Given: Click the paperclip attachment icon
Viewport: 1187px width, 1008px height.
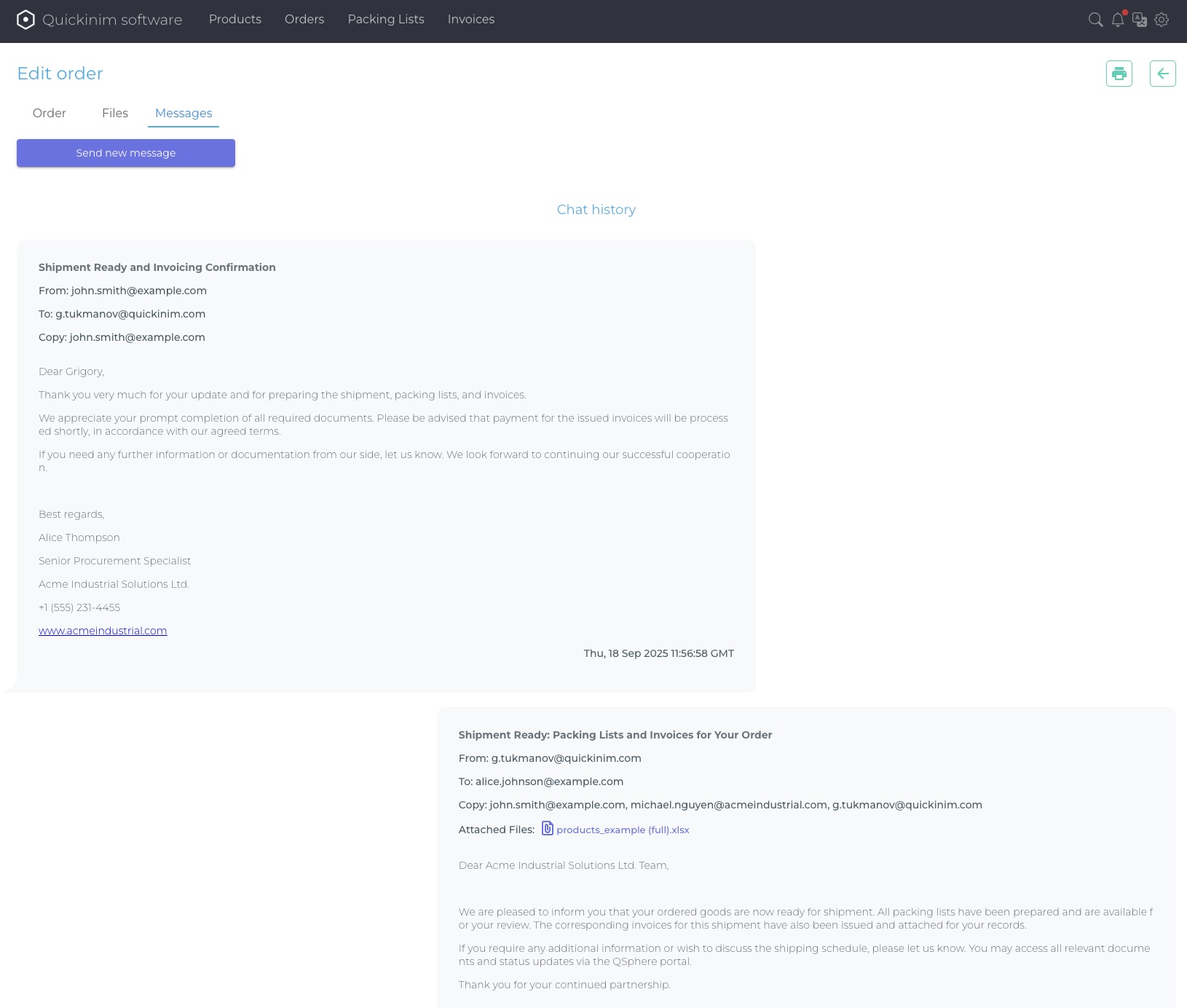Looking at the screenshot, I should point(548,829).
